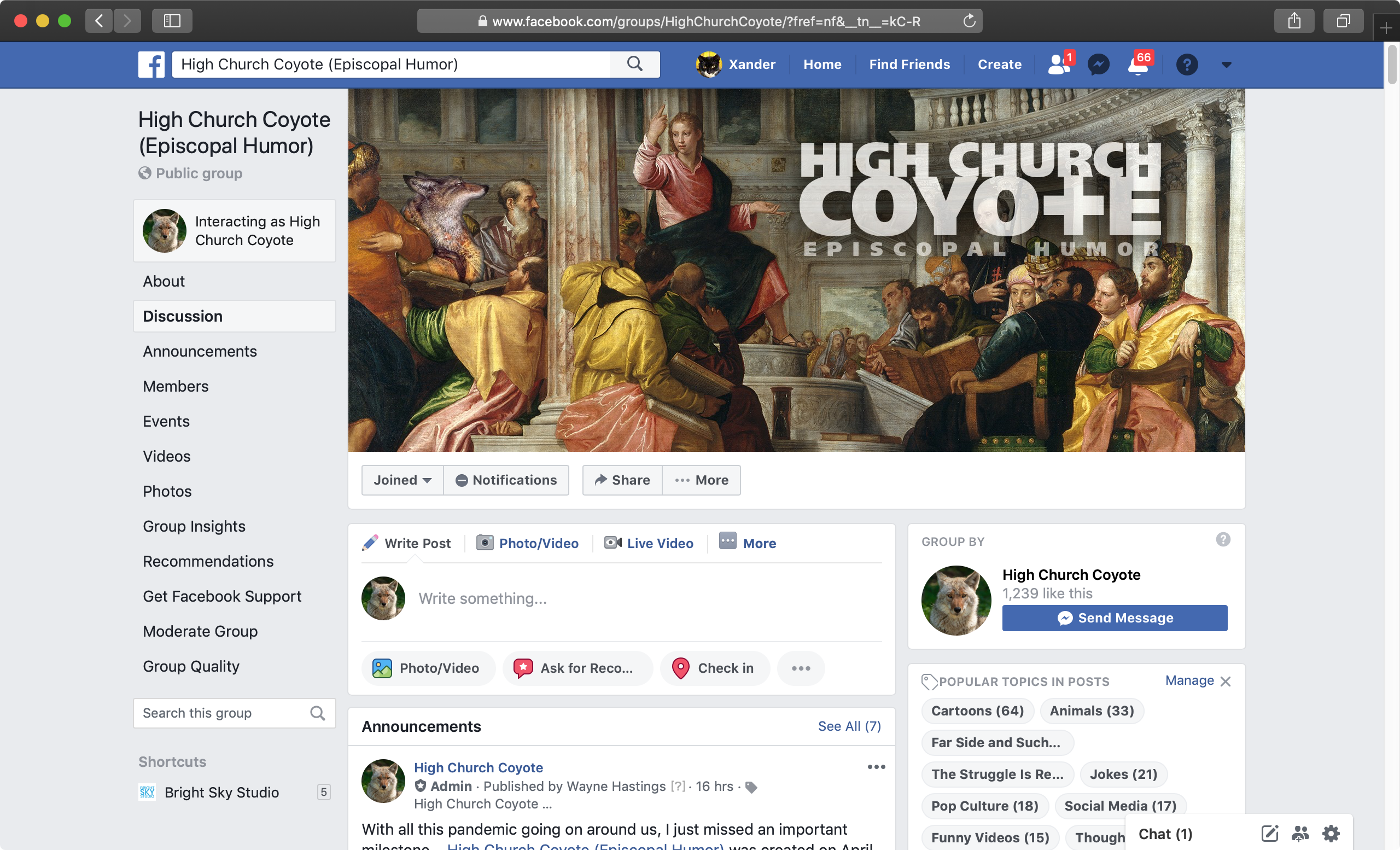1400x850 pixels.
Task: Click Send Message button
Action: 1115,618
